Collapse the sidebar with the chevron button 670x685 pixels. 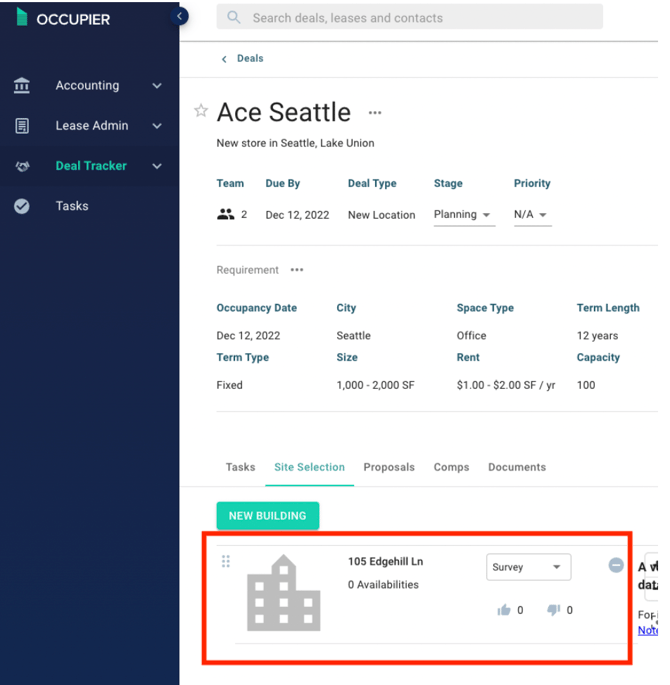point(180,16)
